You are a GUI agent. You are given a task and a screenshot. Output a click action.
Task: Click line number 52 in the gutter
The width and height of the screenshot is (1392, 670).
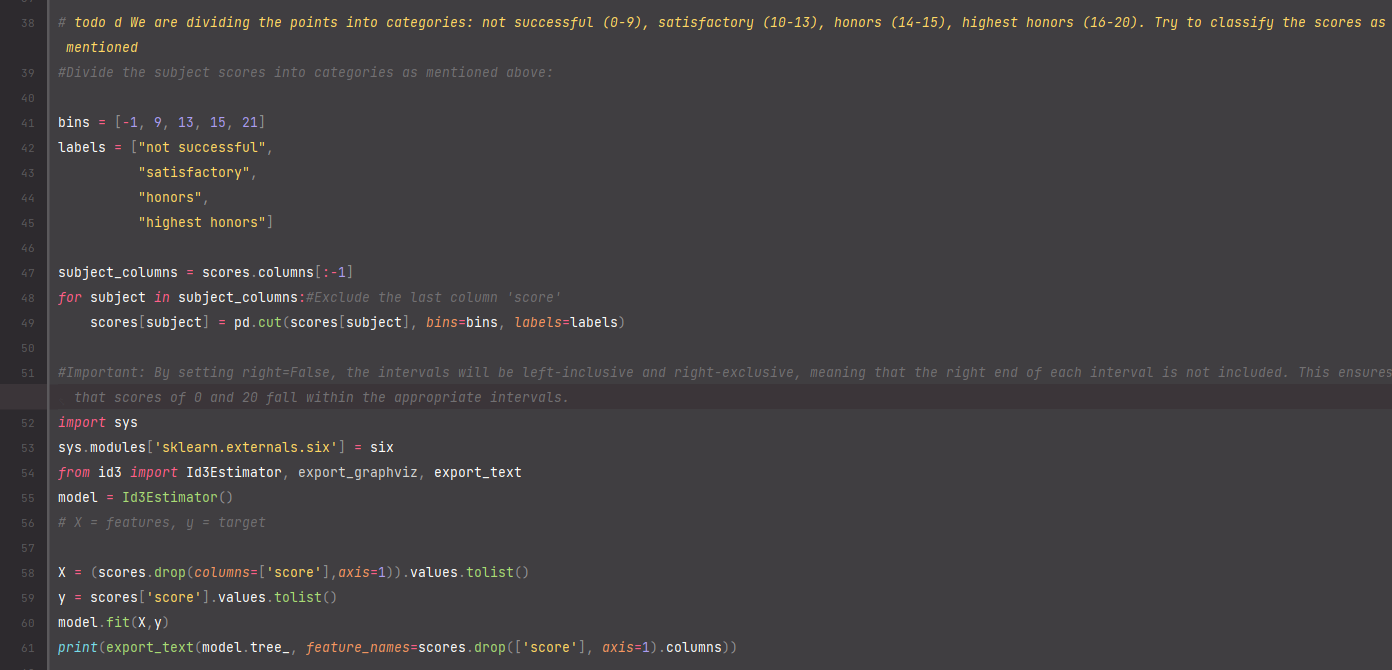point(27,422)
